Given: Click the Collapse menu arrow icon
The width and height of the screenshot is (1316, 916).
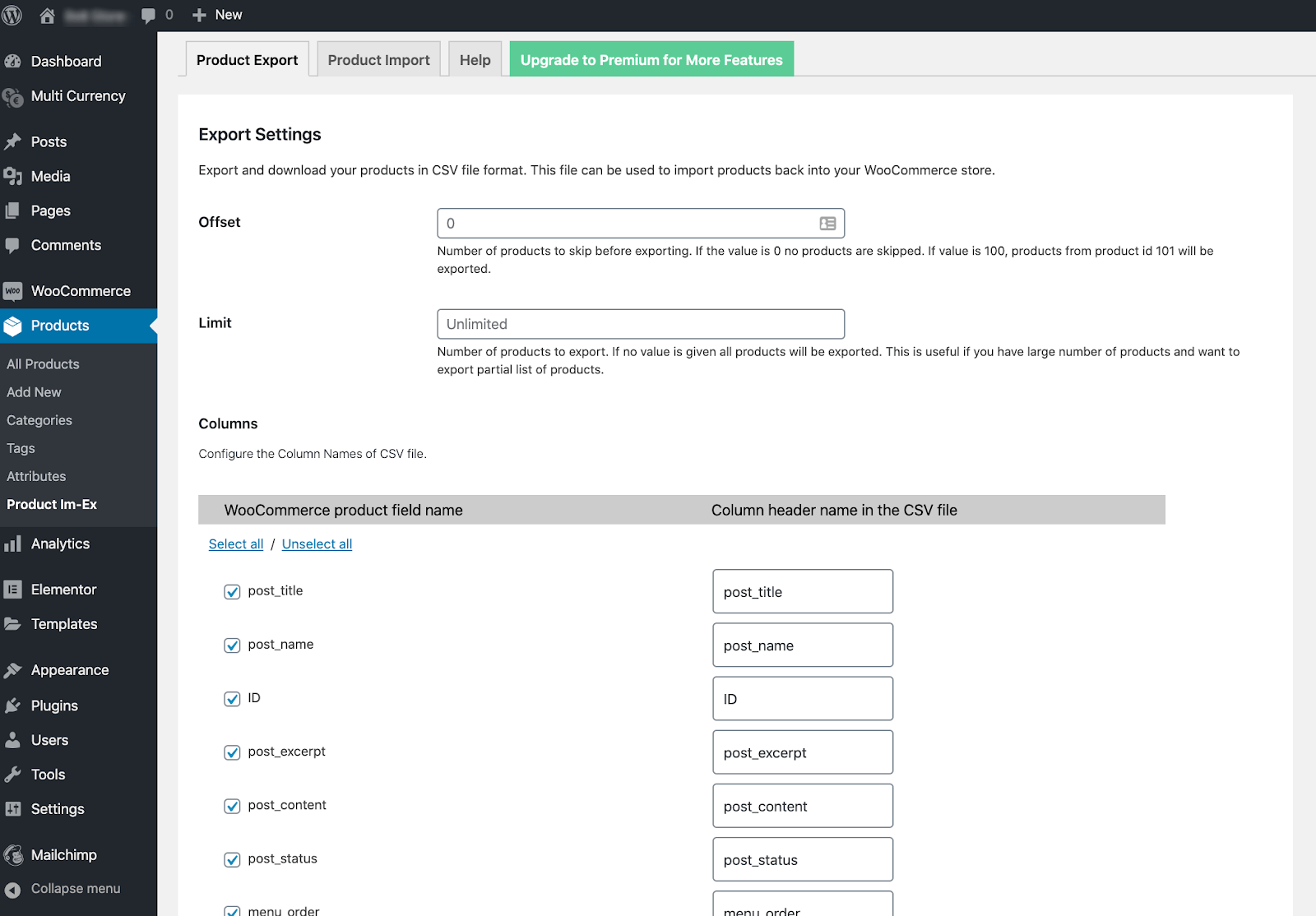Looking at the screenshot, I should [12, 889].
